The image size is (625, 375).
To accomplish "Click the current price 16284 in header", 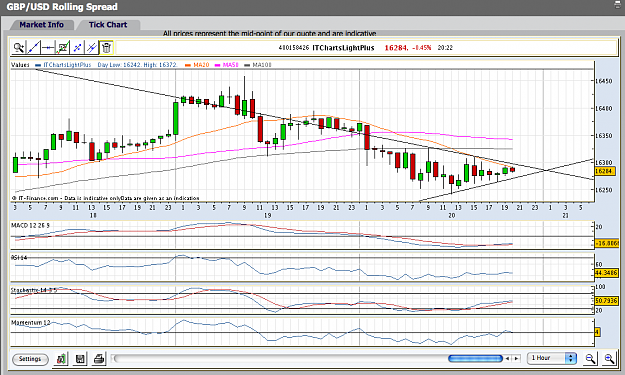I will click(396, 48).
